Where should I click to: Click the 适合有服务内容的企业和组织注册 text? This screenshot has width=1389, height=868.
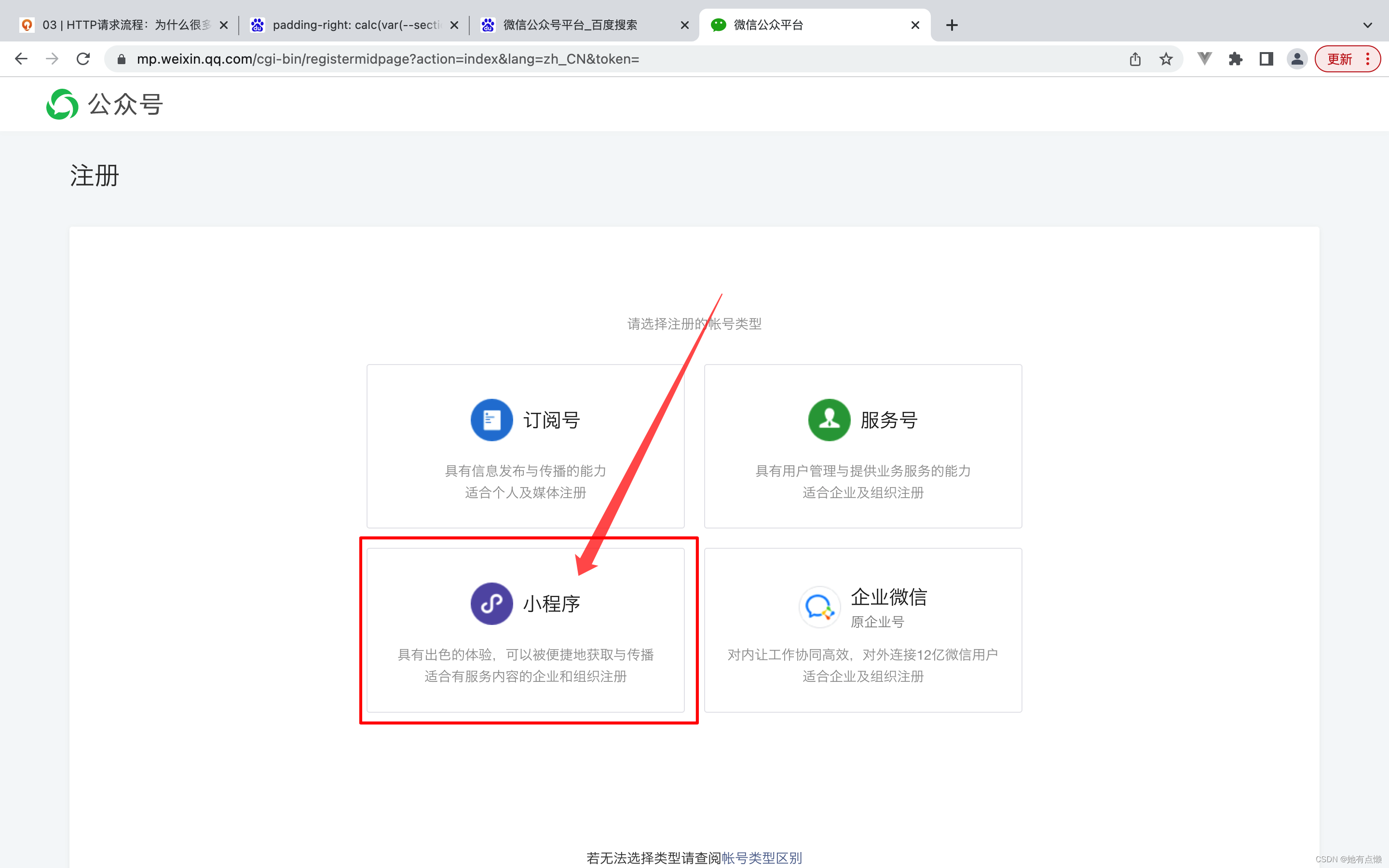(x=526, y=676)
